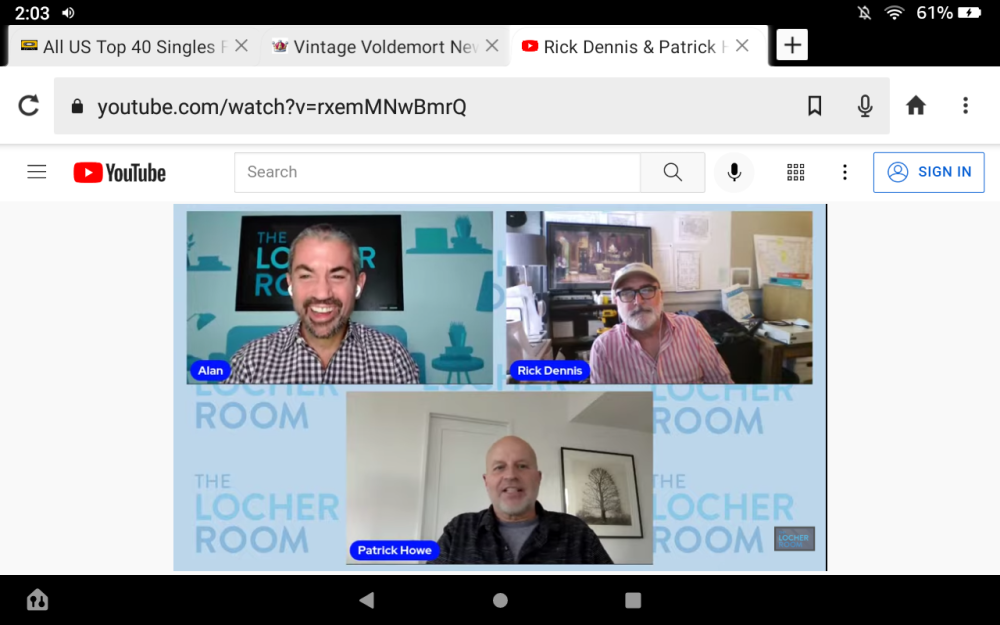Tap the video player to show controls
Screen dimensions: 1000x625
pos(500,388)
